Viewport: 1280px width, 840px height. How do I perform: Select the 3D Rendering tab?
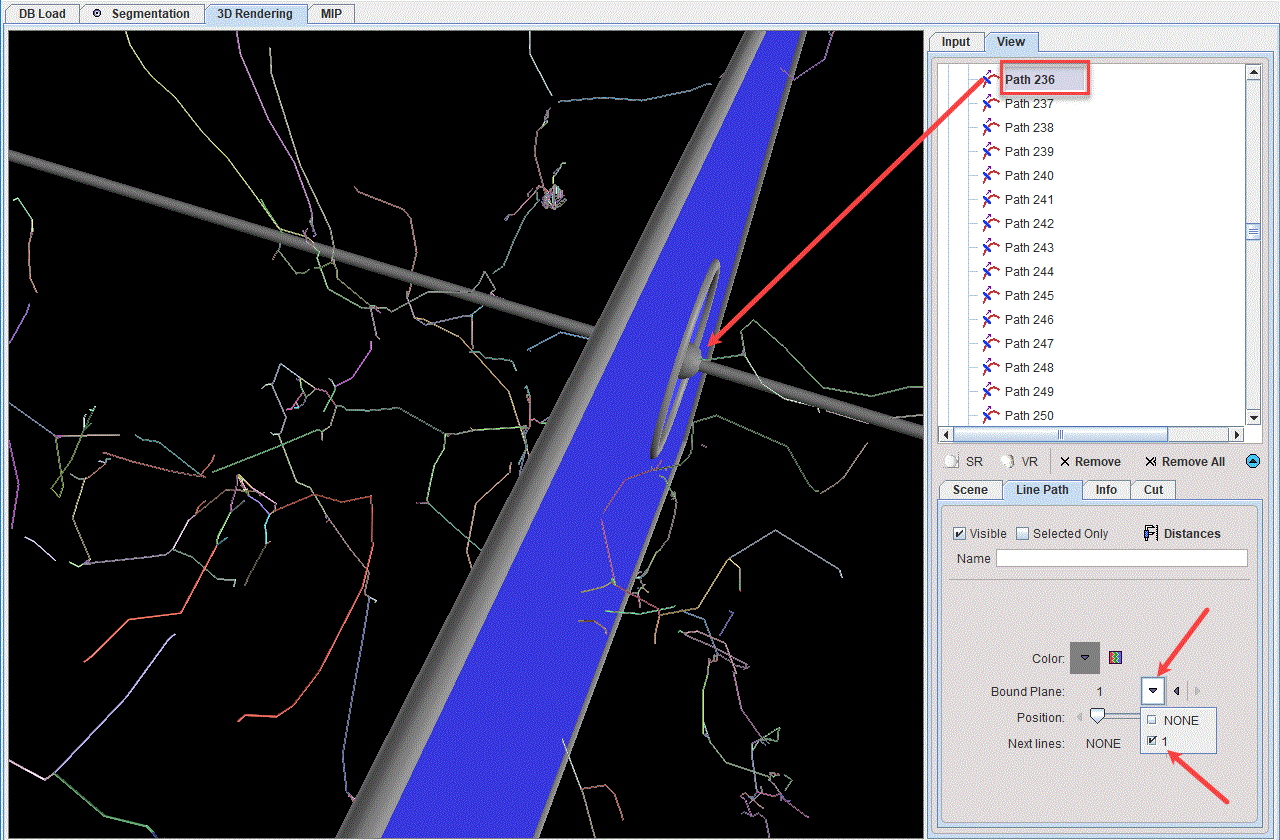click(x=255, y=14)
